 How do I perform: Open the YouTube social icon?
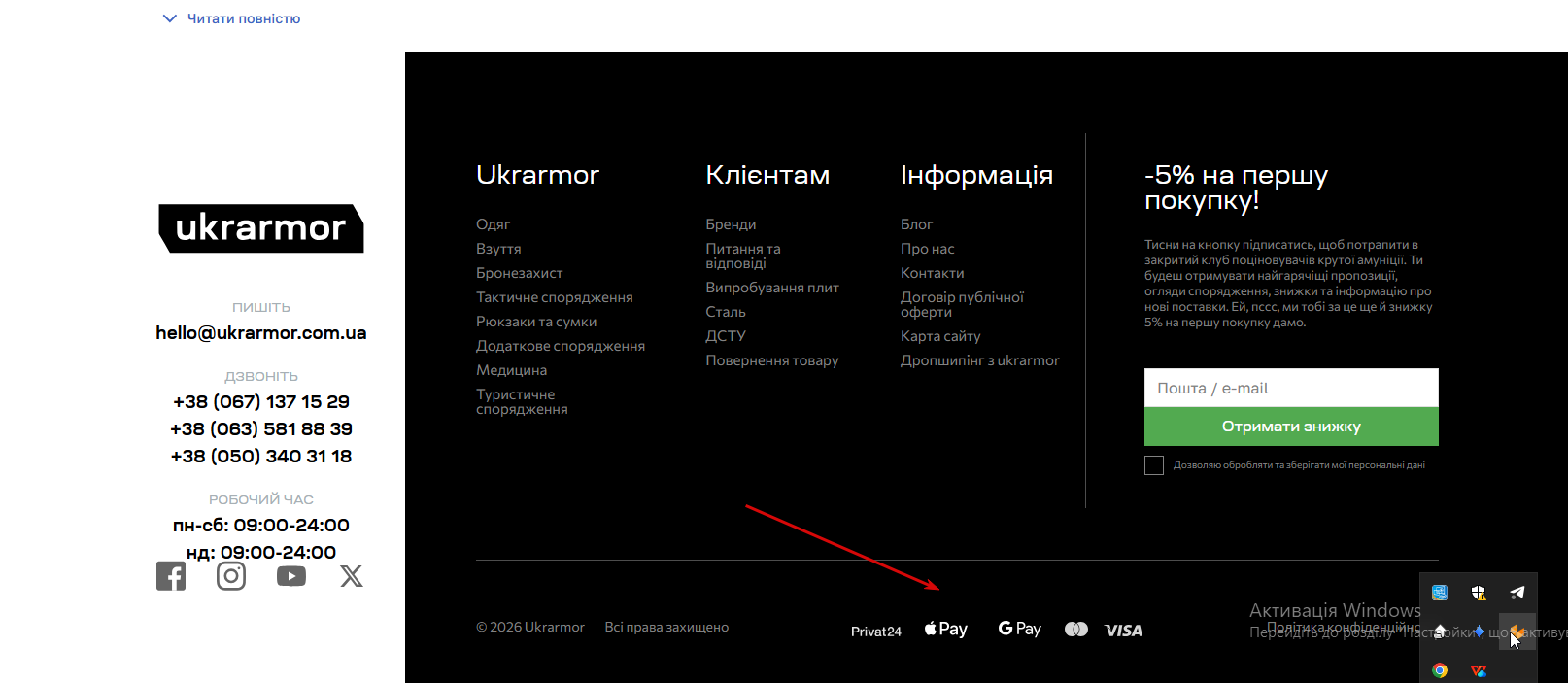click(291, 576)
